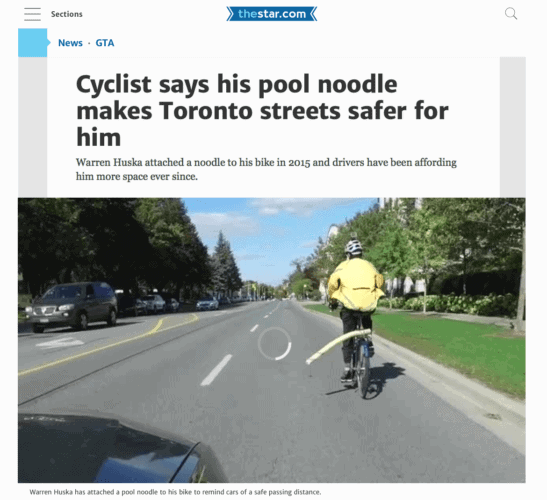Screen dimensions: 547x500
Task: Click the grey margin strip right of the headline
Action: 512,127
